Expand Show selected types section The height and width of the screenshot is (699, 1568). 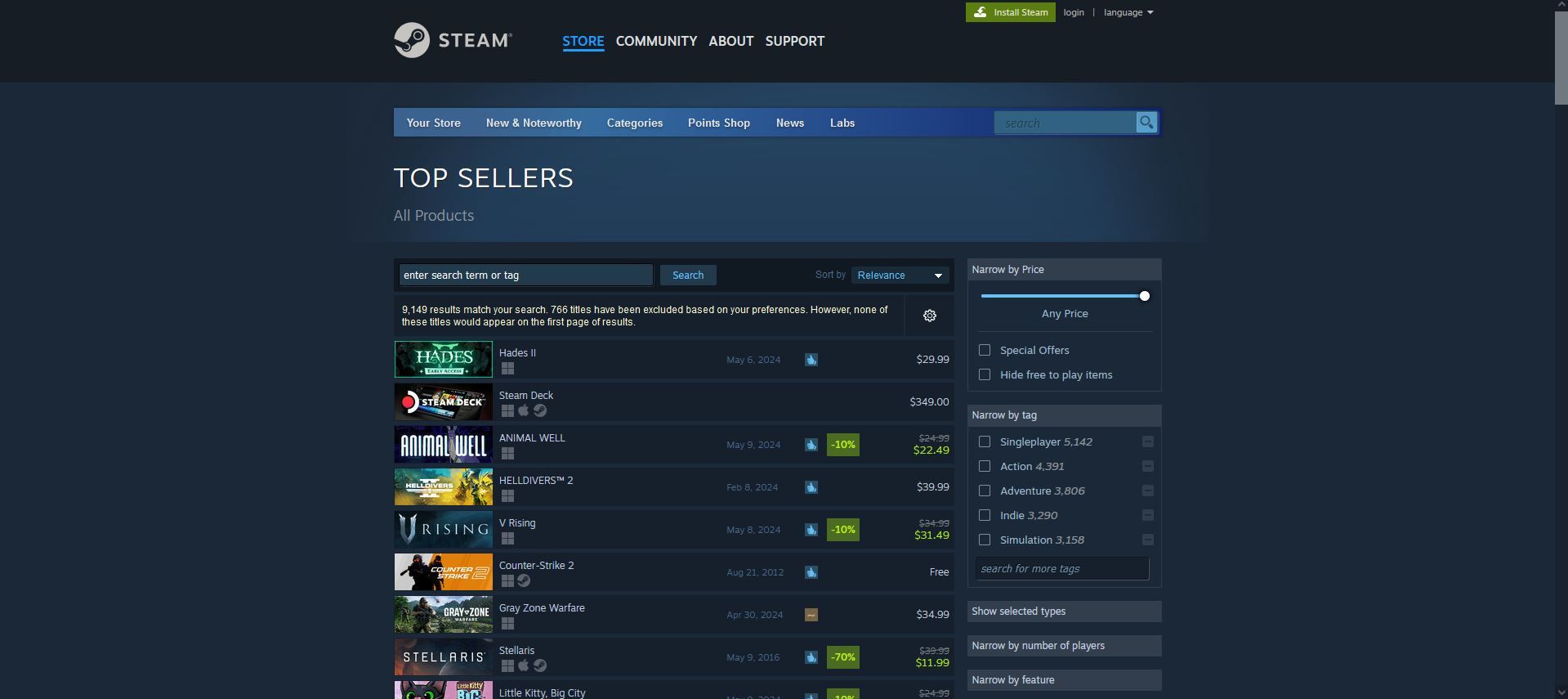[x=1064, y=612]
